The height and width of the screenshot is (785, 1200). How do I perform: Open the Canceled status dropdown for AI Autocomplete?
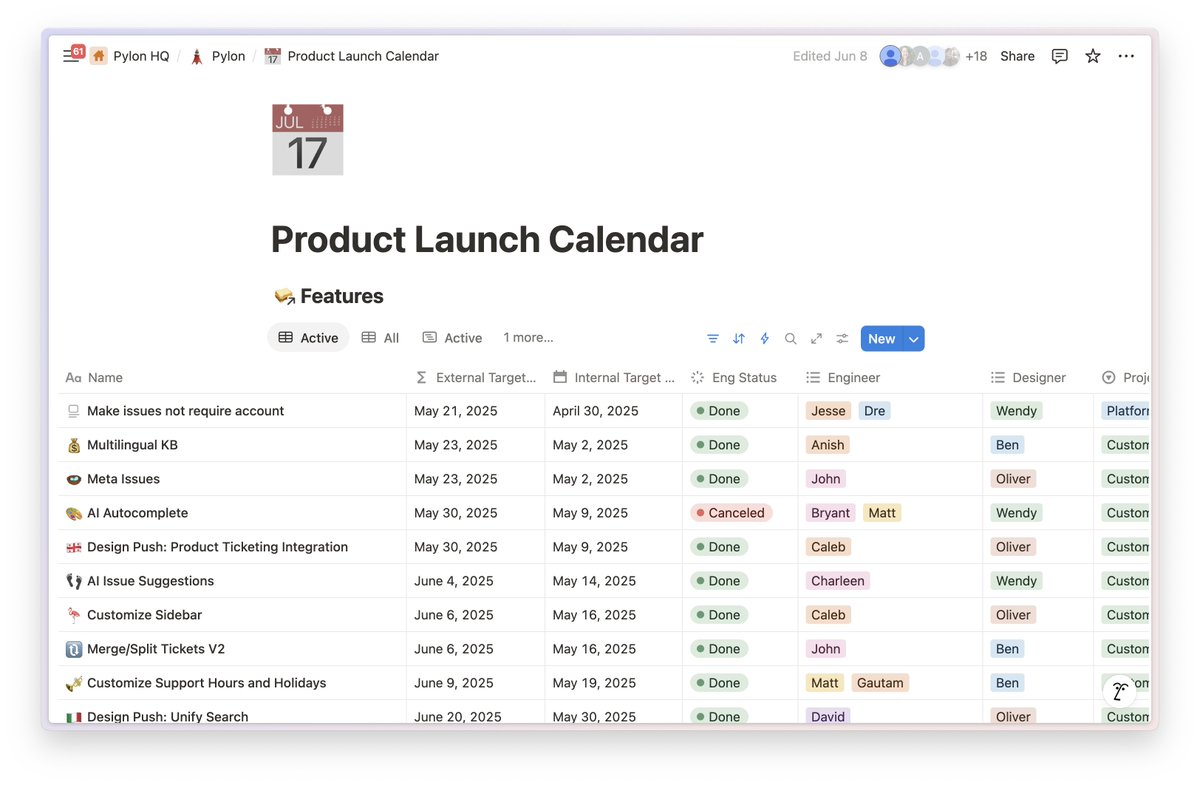click(x=731, y=513)
